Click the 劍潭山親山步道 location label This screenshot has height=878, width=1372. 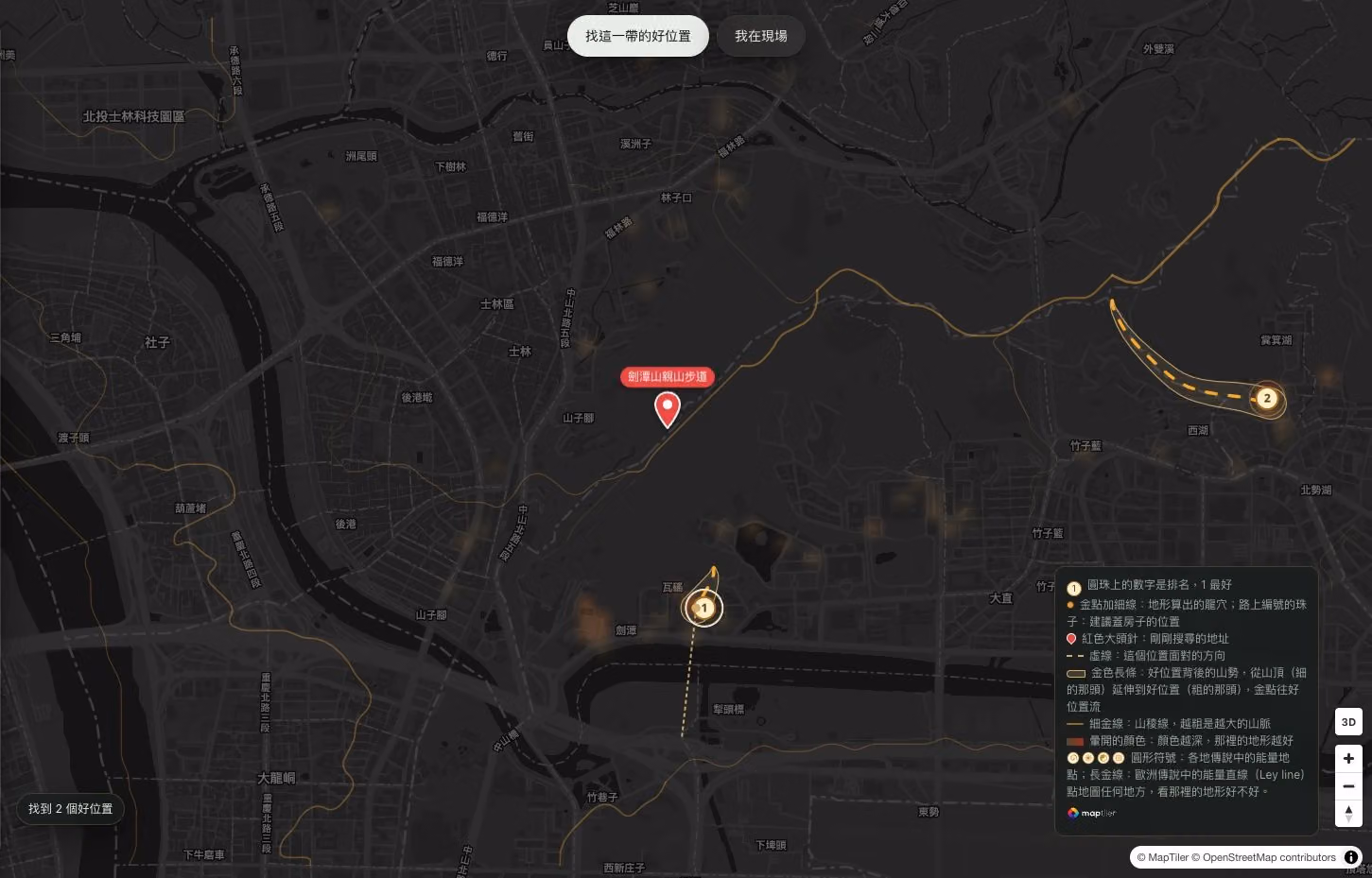[668, 376]
